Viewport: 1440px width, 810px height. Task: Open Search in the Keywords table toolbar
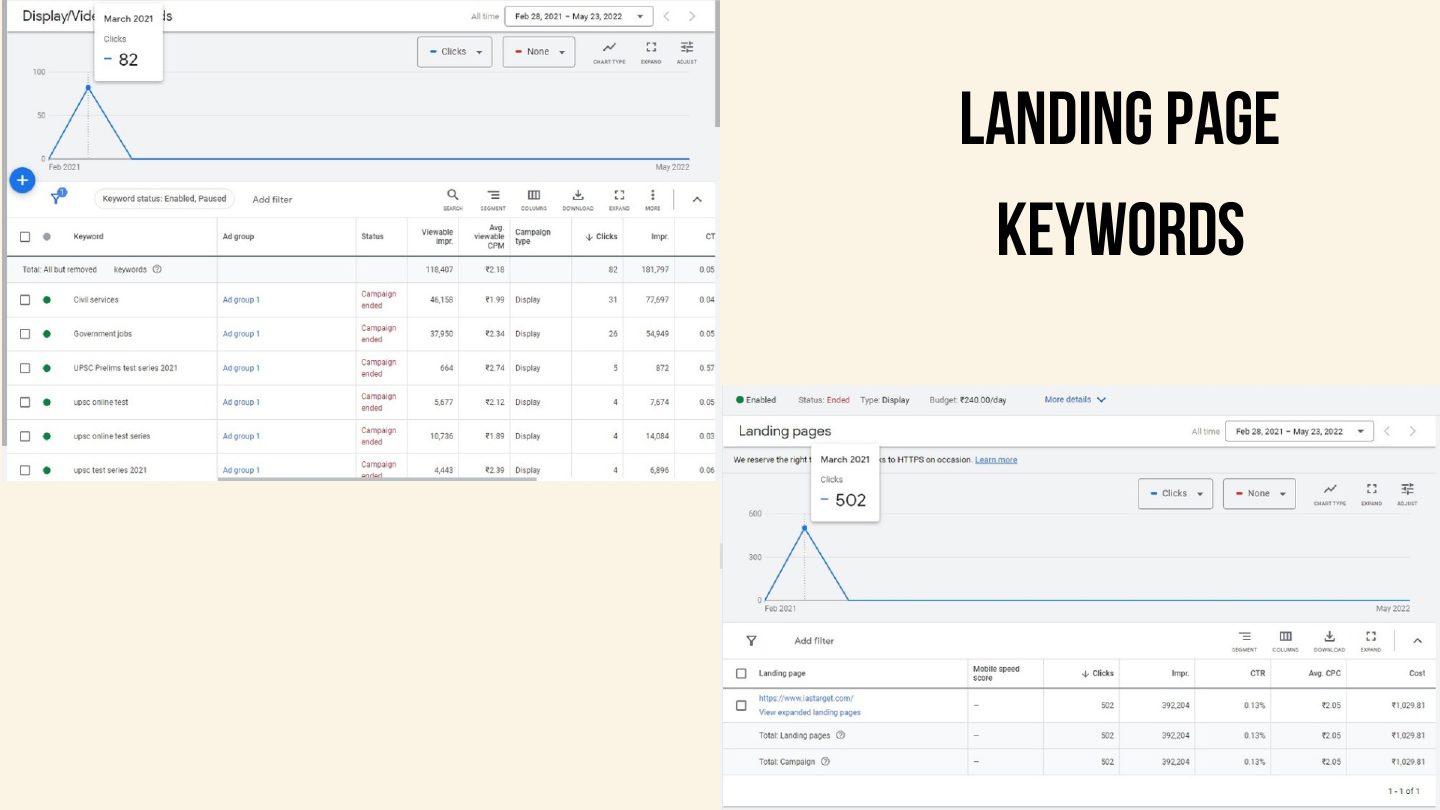[453, 199]
